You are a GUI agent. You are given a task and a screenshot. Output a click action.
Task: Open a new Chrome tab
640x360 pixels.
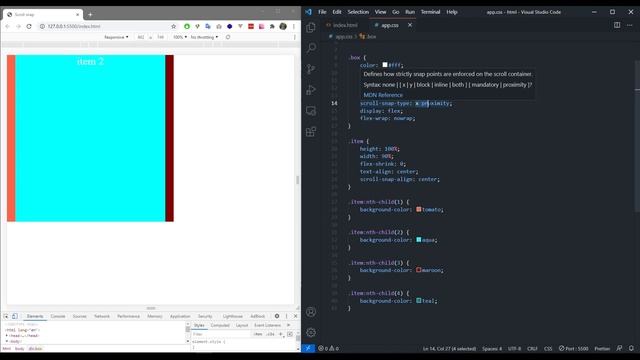coord(90,14)
